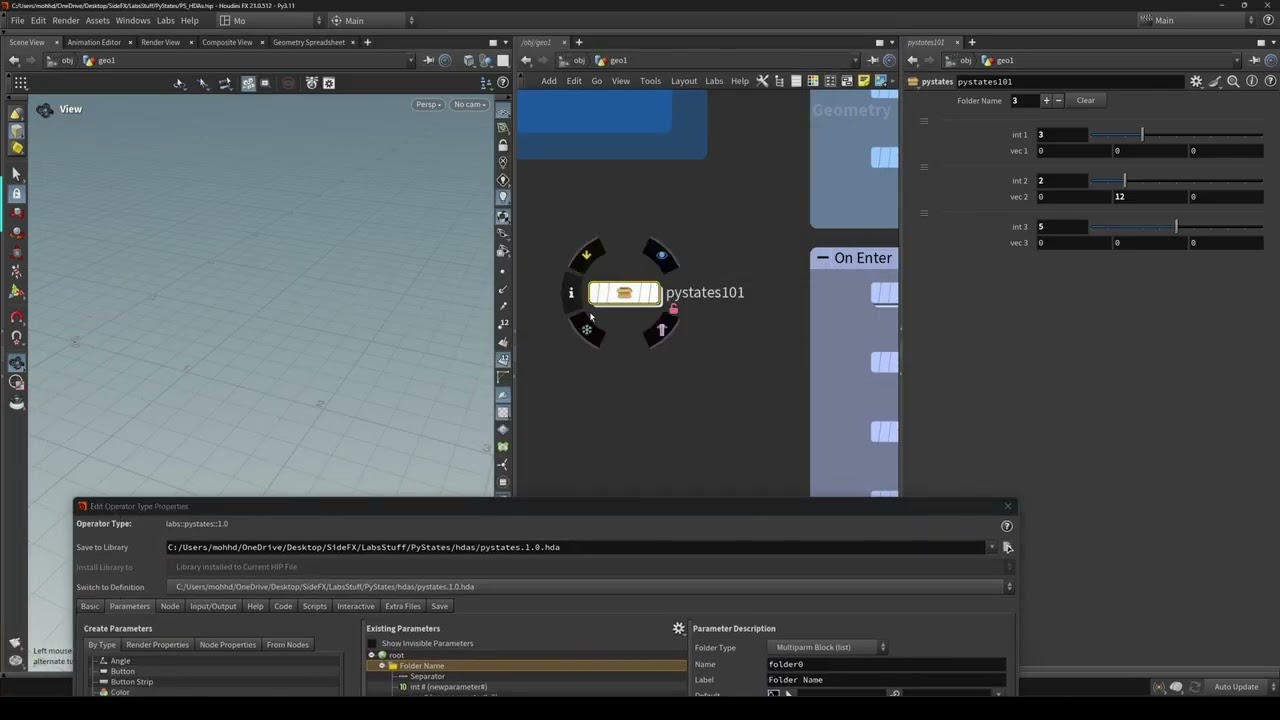The height and width of the screenshot is (720, 1280).
Task: Switch to the Geometry Spreadsheet tab
Action: [x=308, y=42]
